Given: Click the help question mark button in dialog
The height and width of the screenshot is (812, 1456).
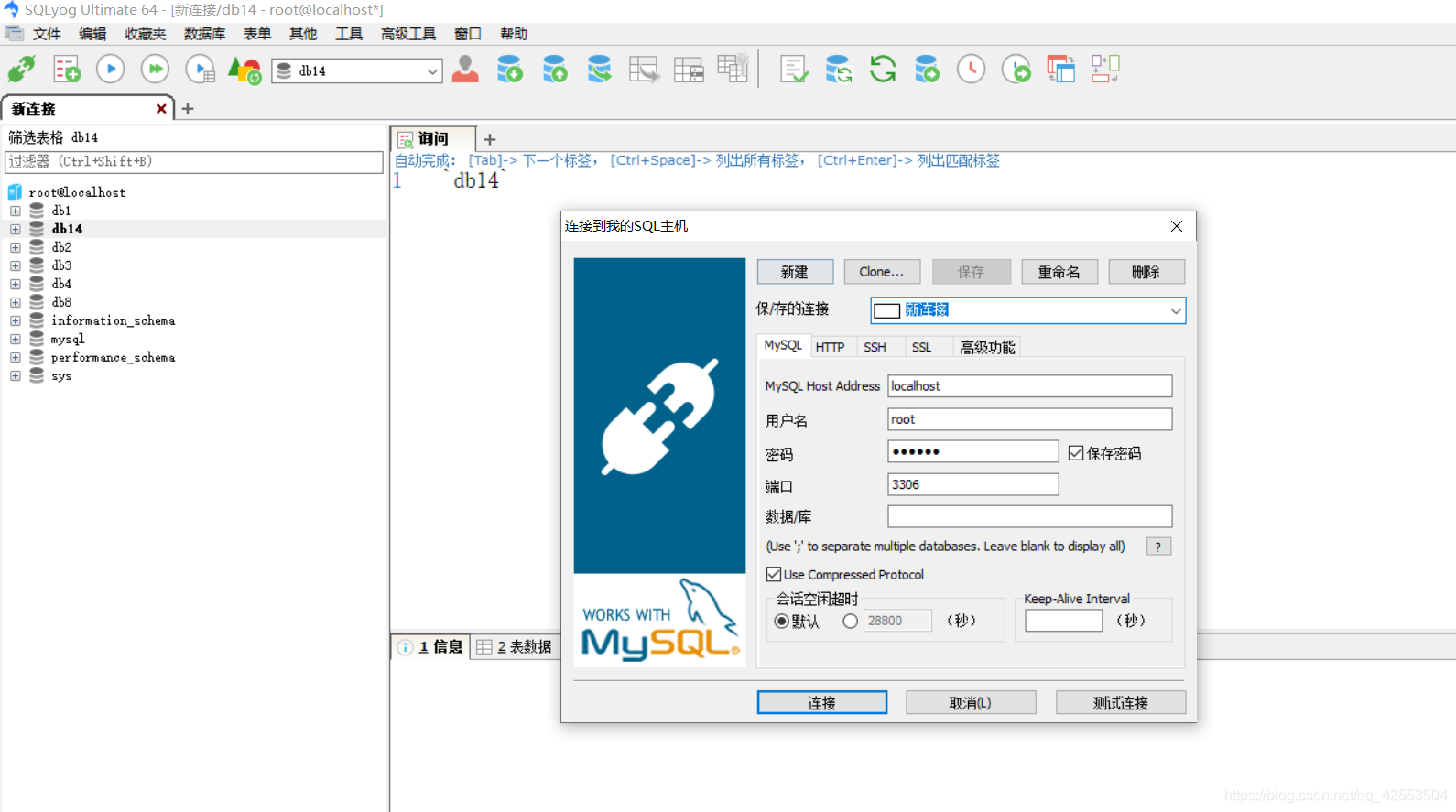Looking at the screenshot, I should (1158, 547).
